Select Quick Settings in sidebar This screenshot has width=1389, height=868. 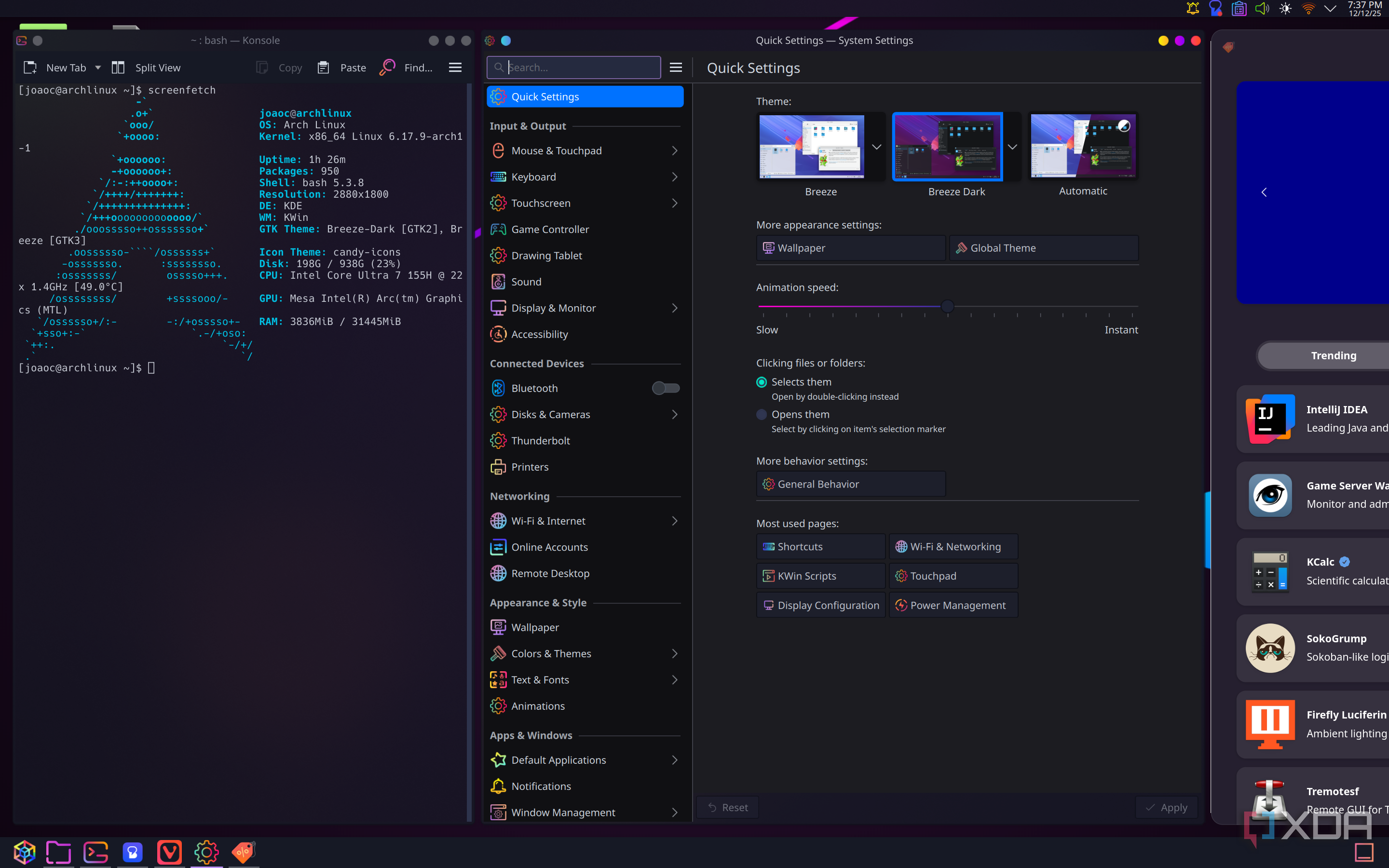click(x=585, y=96)
